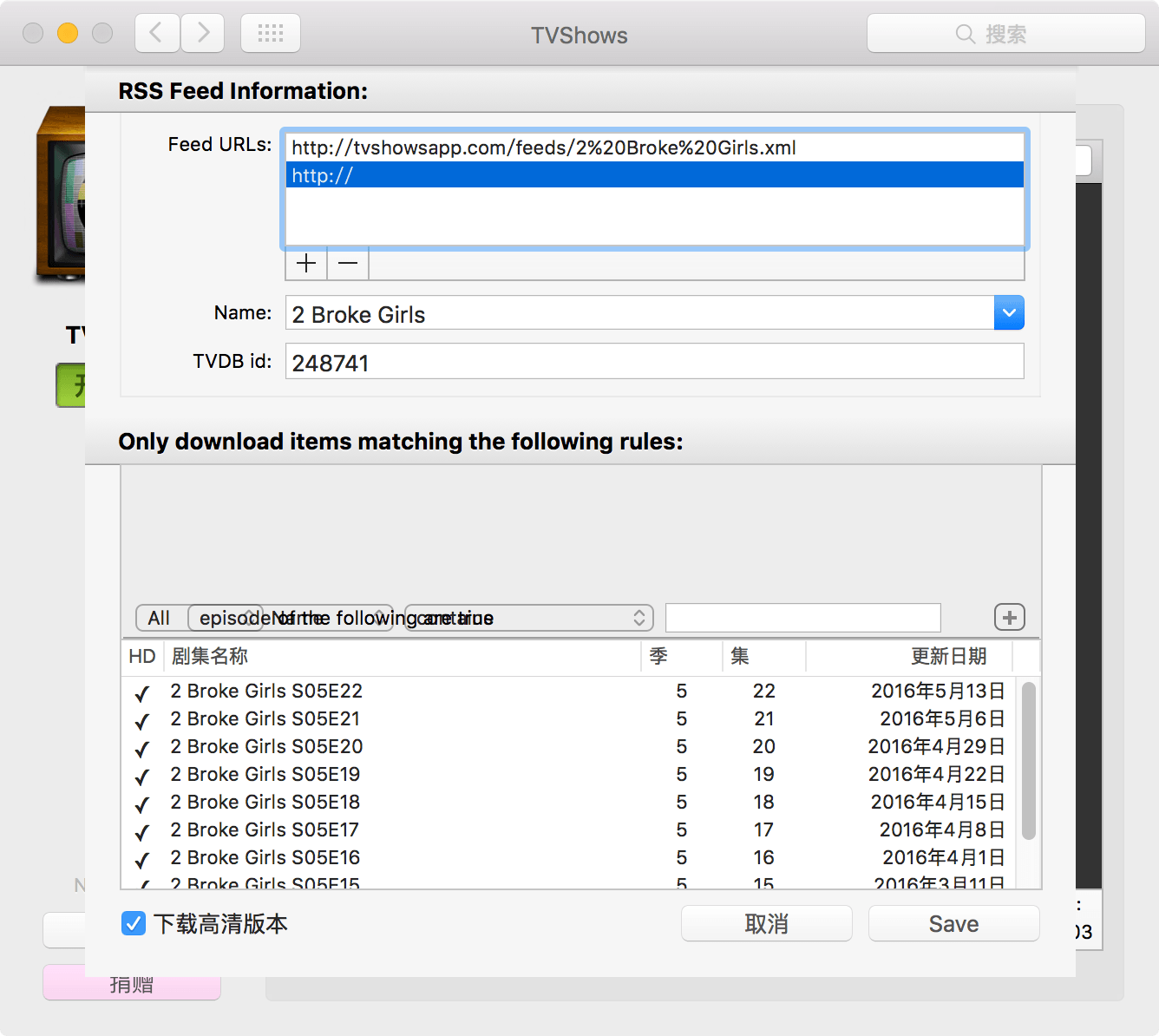1159x1036 pixels.
Task: Click the yellow minimize window button
Action: [68, 33]
